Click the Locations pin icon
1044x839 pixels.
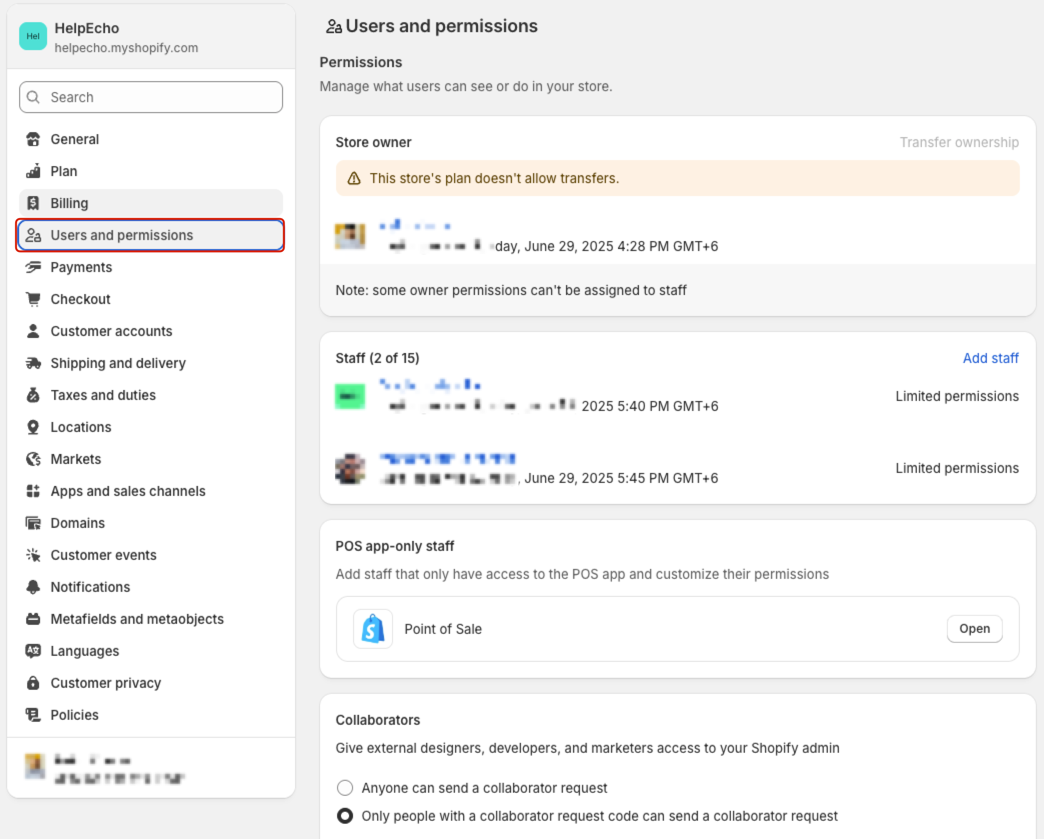coord(34,427)
